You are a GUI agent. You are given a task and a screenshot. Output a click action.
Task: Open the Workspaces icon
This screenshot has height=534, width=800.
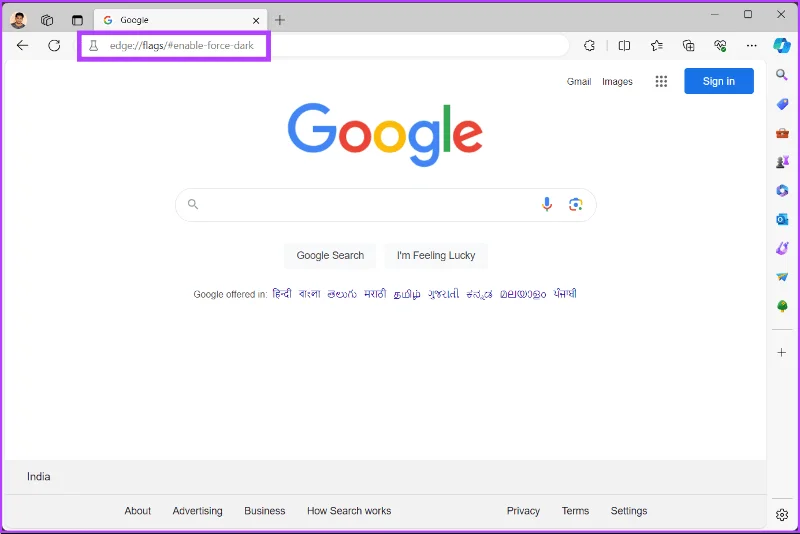point(47,20)
